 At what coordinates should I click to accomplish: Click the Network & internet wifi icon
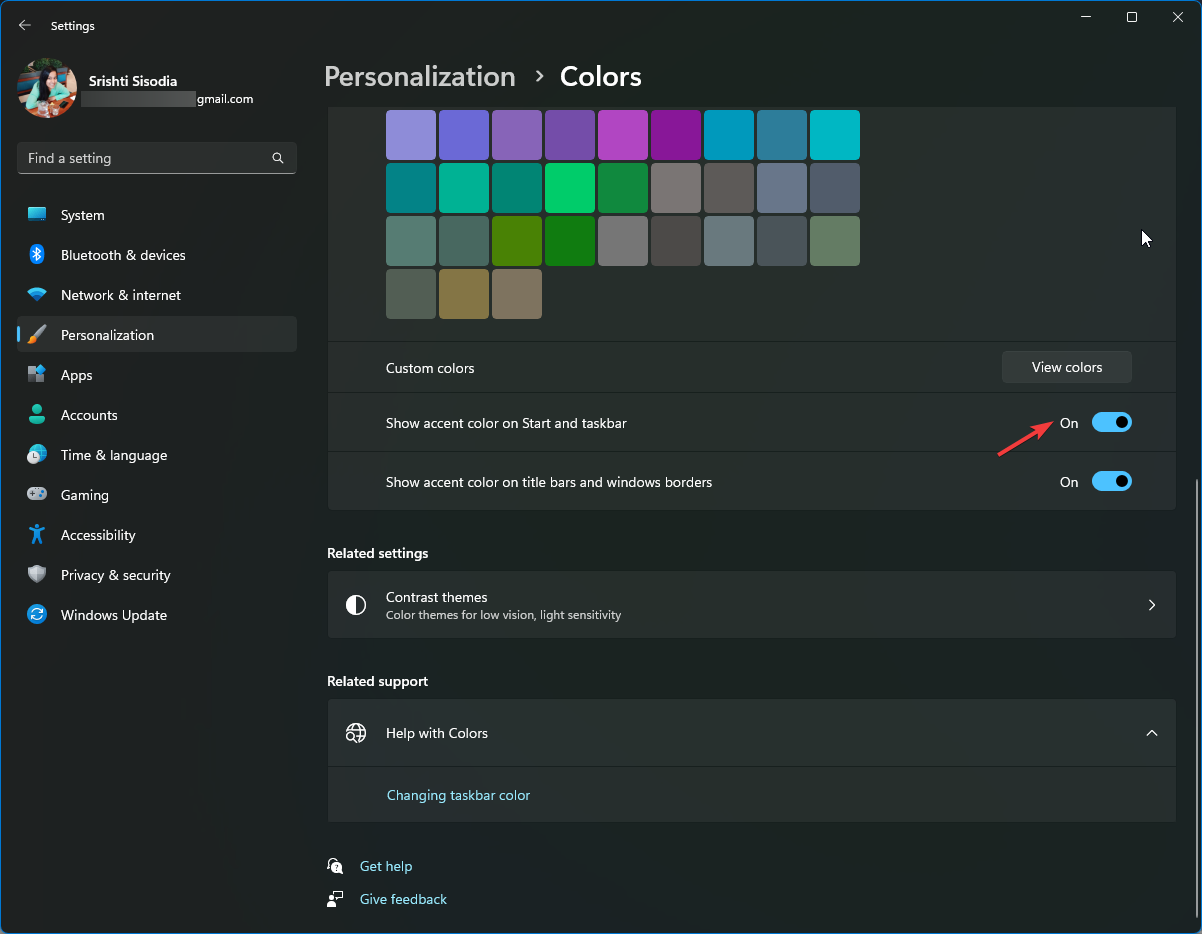pyautogui.click(x=37, y=295)
